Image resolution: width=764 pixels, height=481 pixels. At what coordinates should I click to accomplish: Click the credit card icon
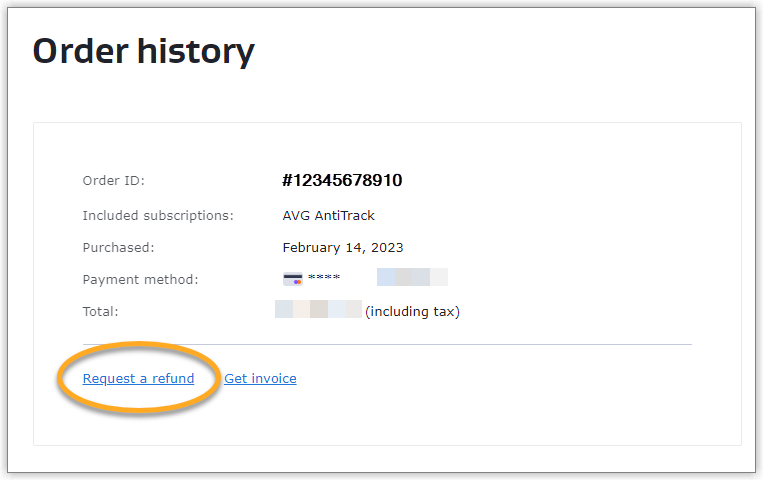293,279
